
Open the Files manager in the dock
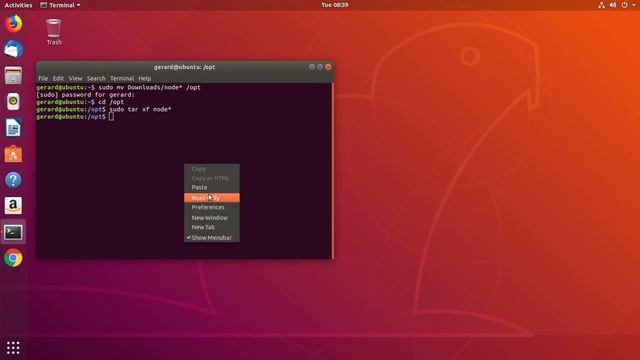(13, 76)
